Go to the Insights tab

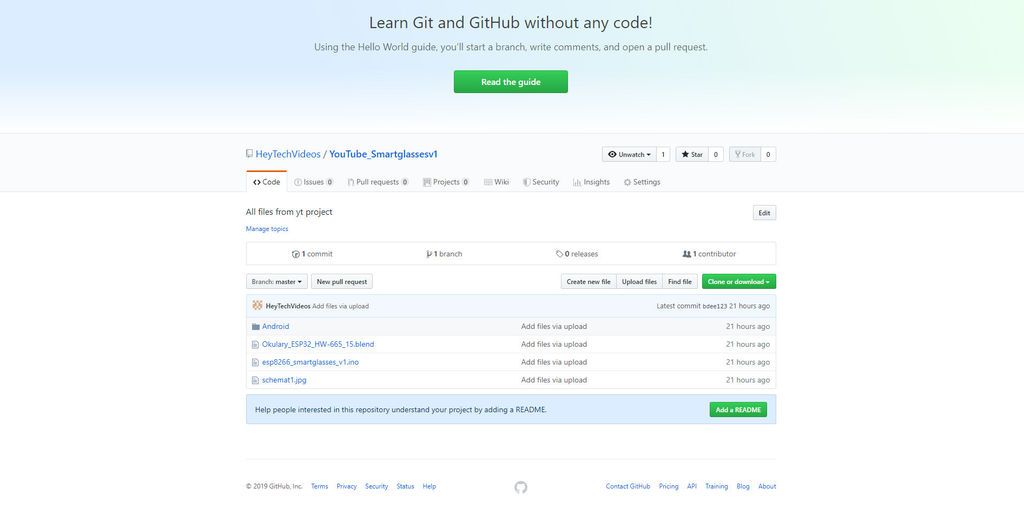(x=591, y=182)
